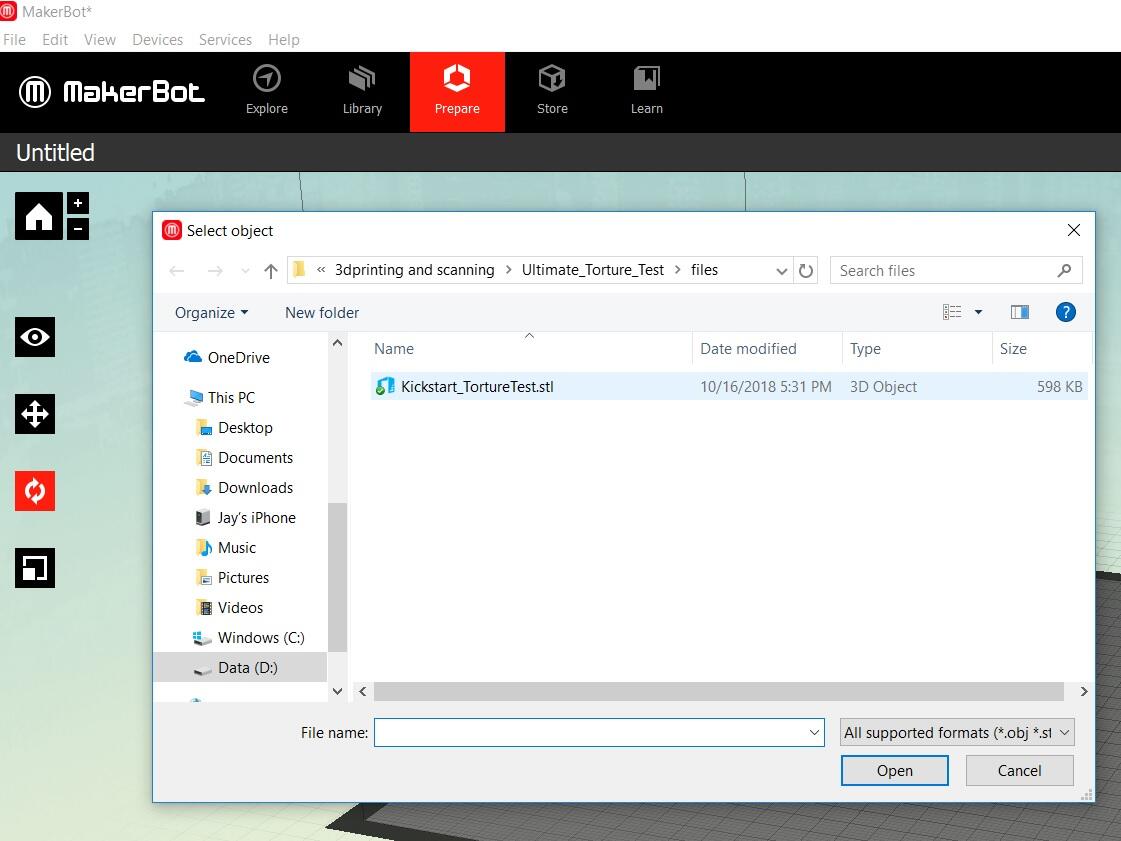This screenshot has width=1121, height=841.
Task: Click the Cancel button
Action: (x=1019, y=771)
